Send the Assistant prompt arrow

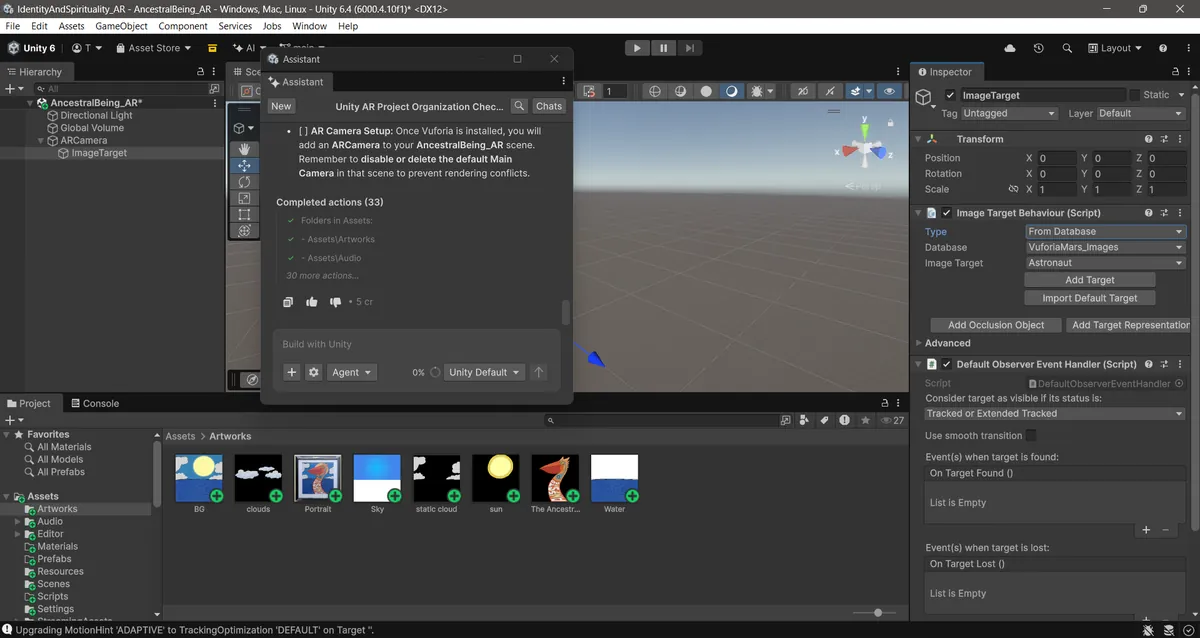click(x=538, y=372)
